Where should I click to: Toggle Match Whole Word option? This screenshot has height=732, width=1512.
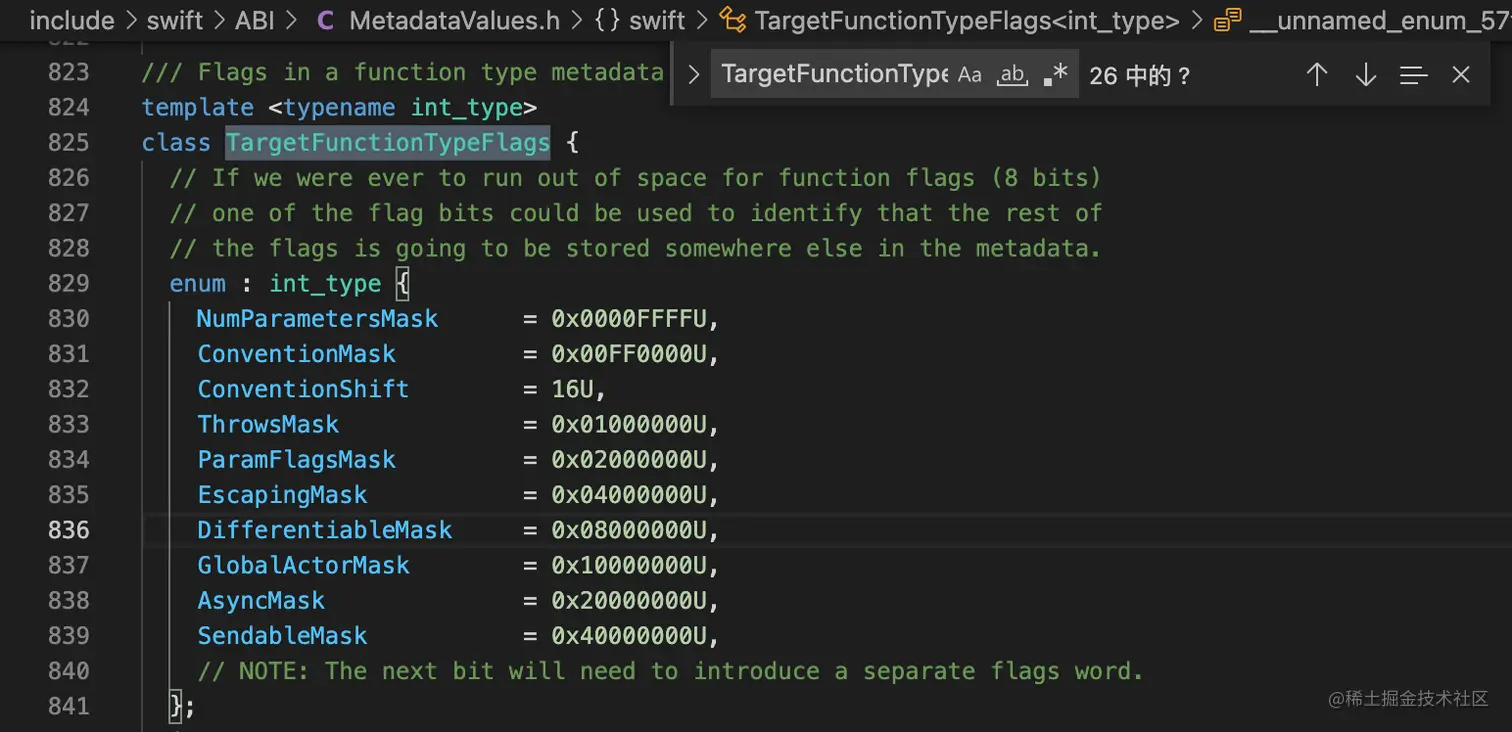[x=1012, y=75]
